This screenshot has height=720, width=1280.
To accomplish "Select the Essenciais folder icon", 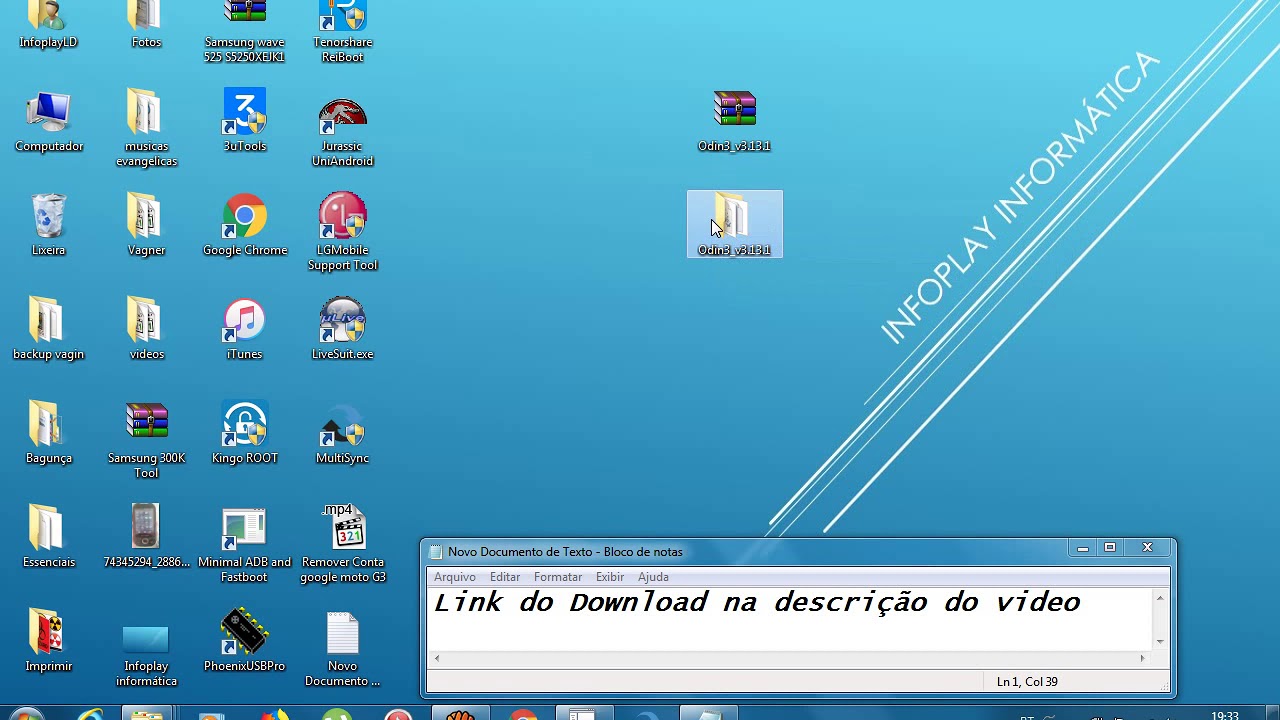I will (48, 538).
